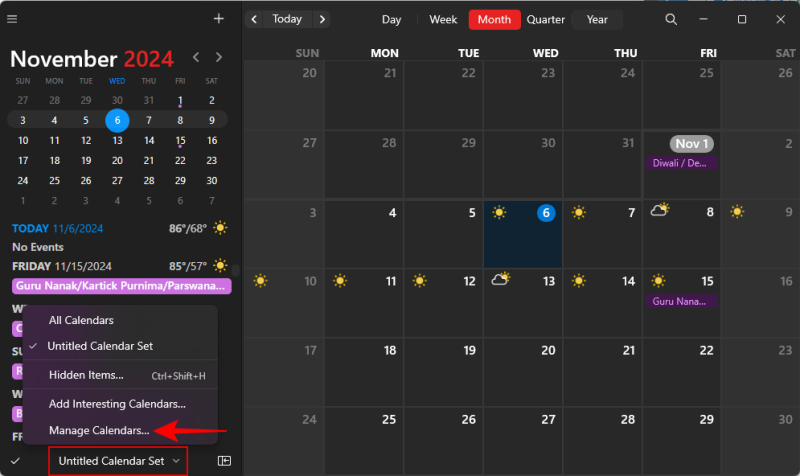Click the sun weather icon beside today's temperature
Screen dimensions: 800x476
click(220, 228)
